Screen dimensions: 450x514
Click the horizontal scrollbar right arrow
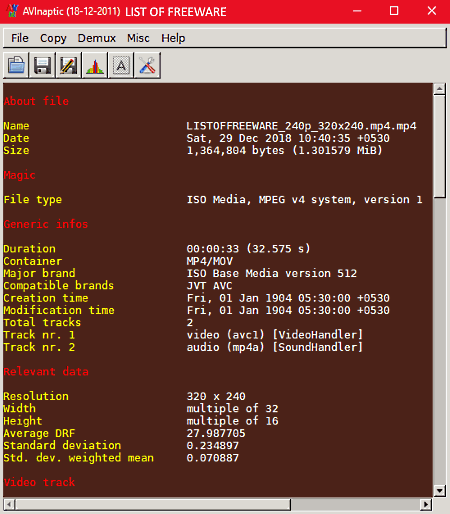click(x=426, y=504)
